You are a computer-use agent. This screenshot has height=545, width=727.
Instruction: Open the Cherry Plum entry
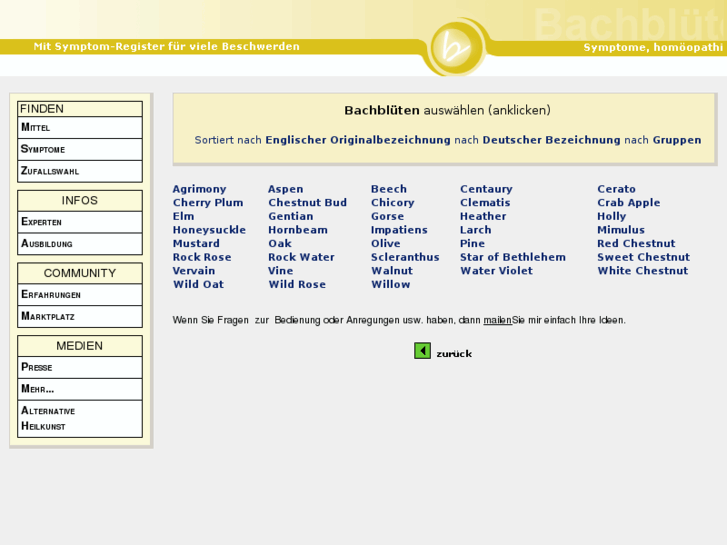tap(208, 203)
